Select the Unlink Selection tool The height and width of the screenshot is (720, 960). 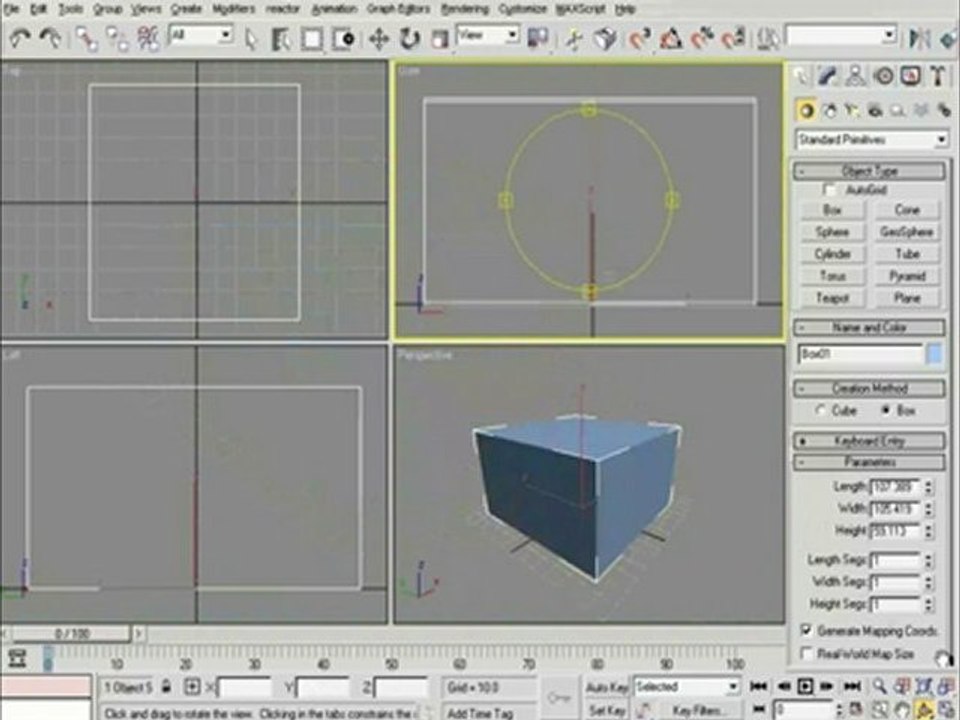pos(116,39)
